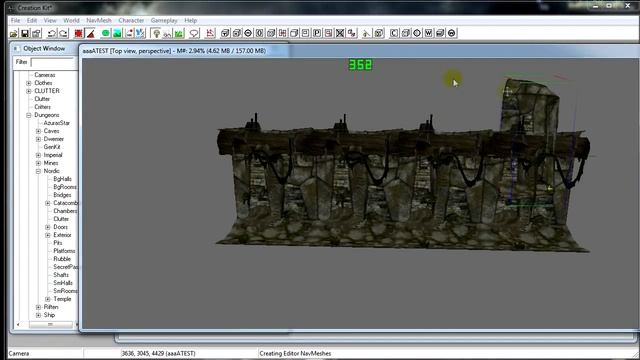Select the Critters tree item
Screen dimensions: 640x360
[42, 107]
